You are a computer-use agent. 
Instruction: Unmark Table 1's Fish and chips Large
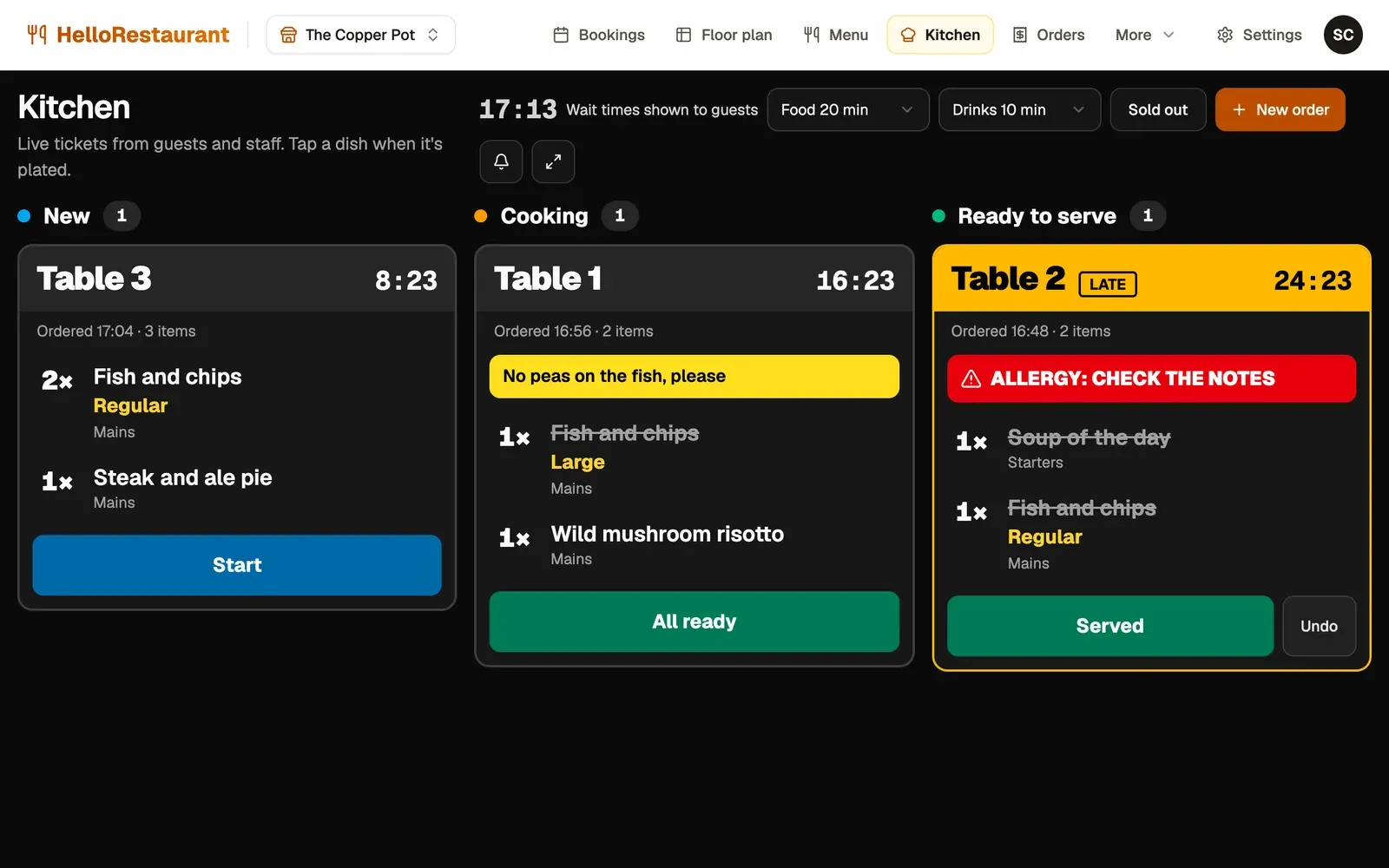tap(694, 459)
